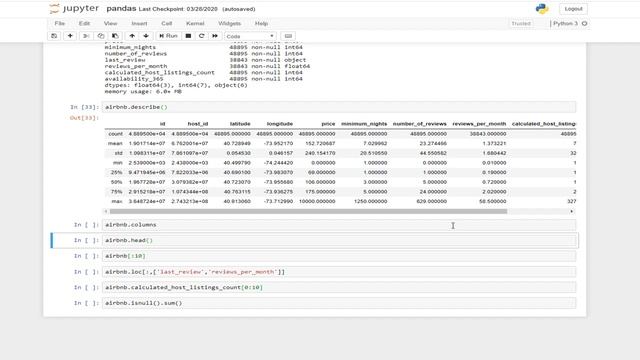Click the reviews_per_month column header
The height and width of the screenshot is (360, 640).
(x=479, y=124)
